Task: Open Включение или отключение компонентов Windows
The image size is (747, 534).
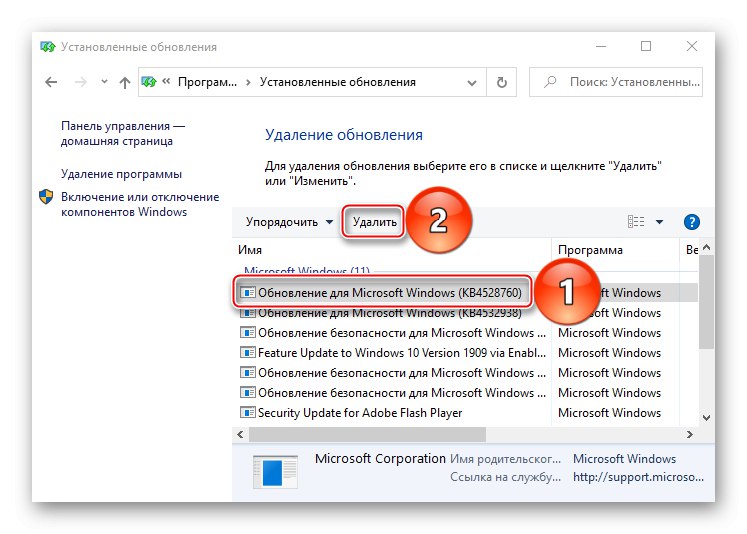Action: pyautogui.click(x=140, y=204)
